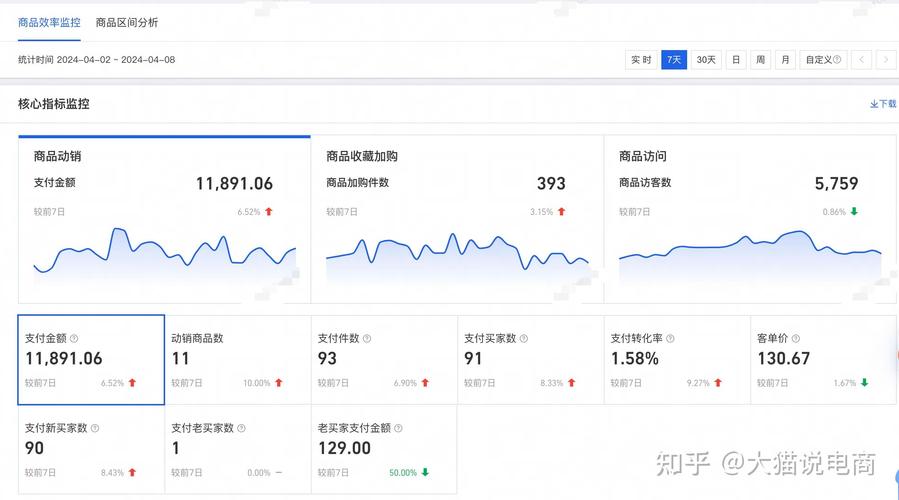
Task: Select the 支付新买家数 metric tile
Action: coord(91,450)
